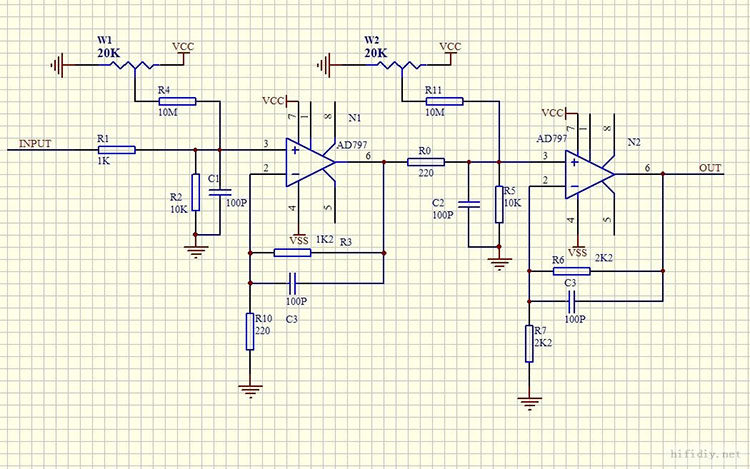Select resistor R1 1K body
750x469 pixels.
117,150
